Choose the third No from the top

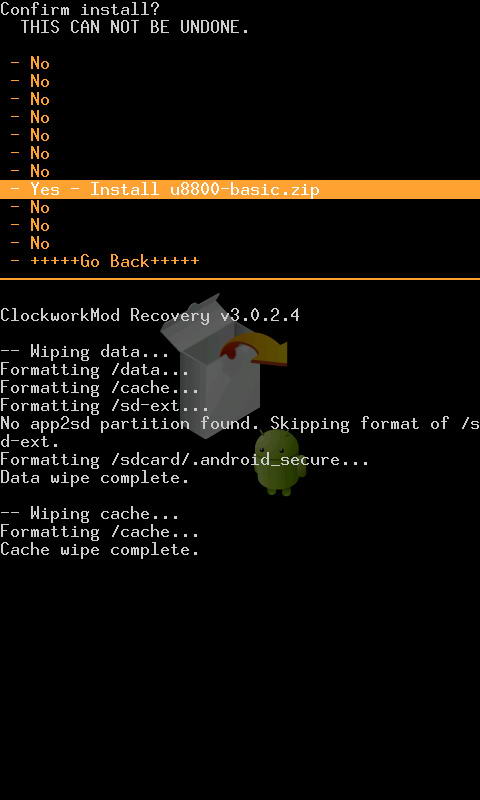coord(30,99)
